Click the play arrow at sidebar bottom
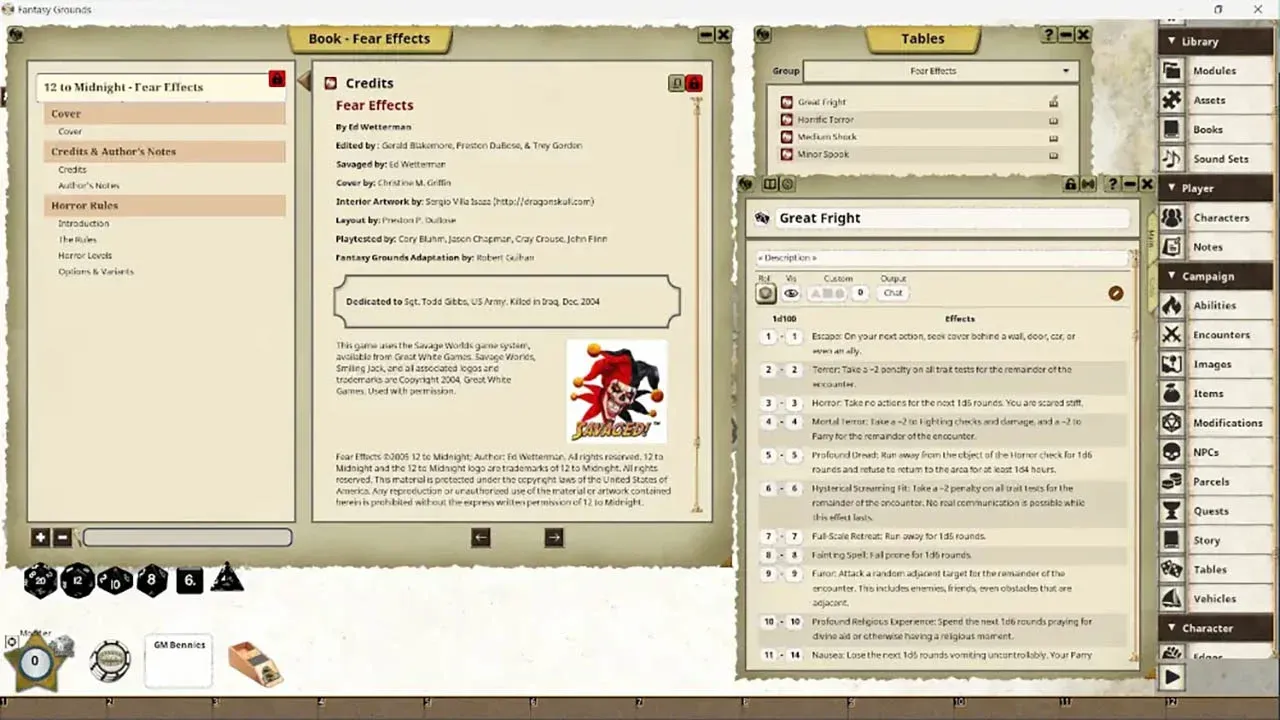 [1172, 677]
